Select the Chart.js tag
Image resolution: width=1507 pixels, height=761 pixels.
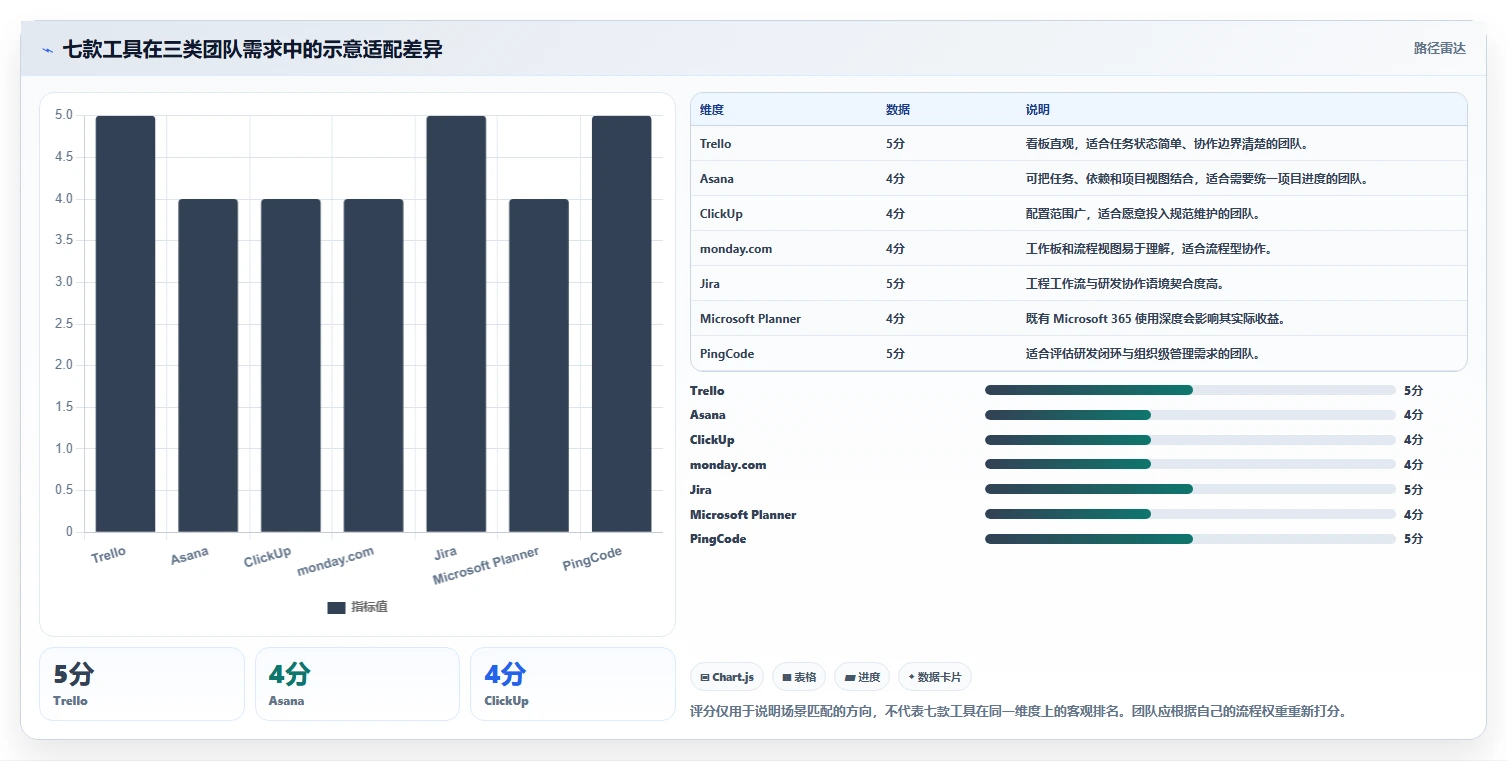(727, 677)
